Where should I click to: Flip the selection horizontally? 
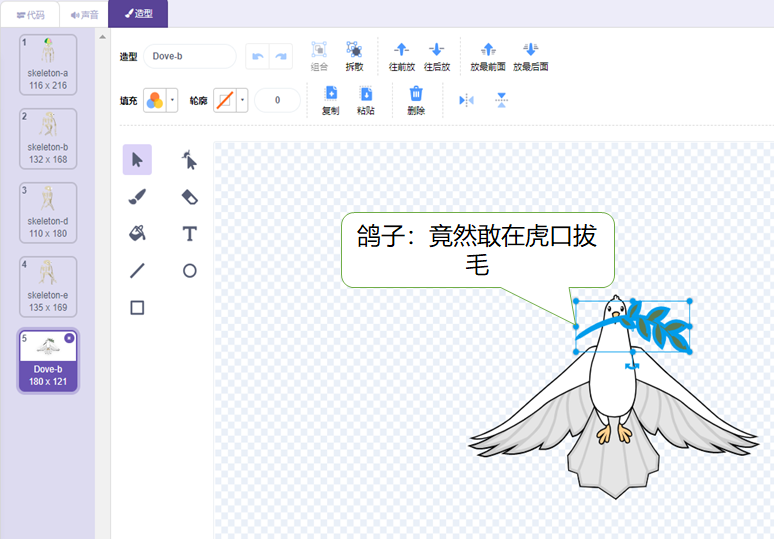click(x=466, y=100)
